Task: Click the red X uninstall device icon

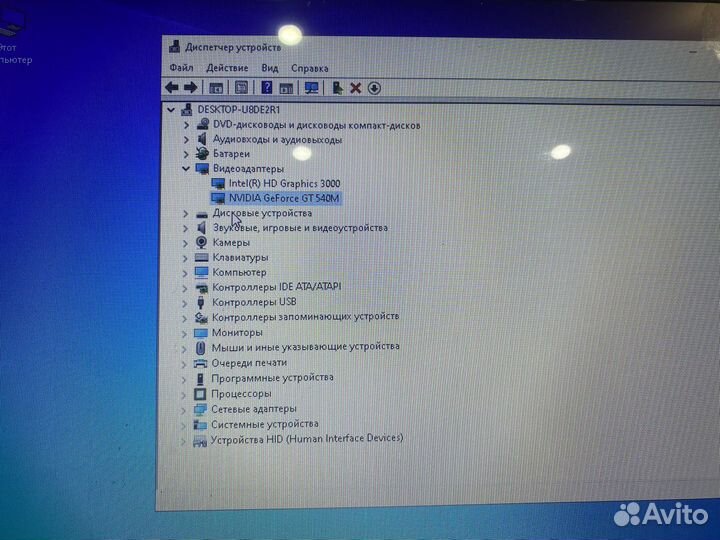Action: pyautogui.click(x=355, y=88)
